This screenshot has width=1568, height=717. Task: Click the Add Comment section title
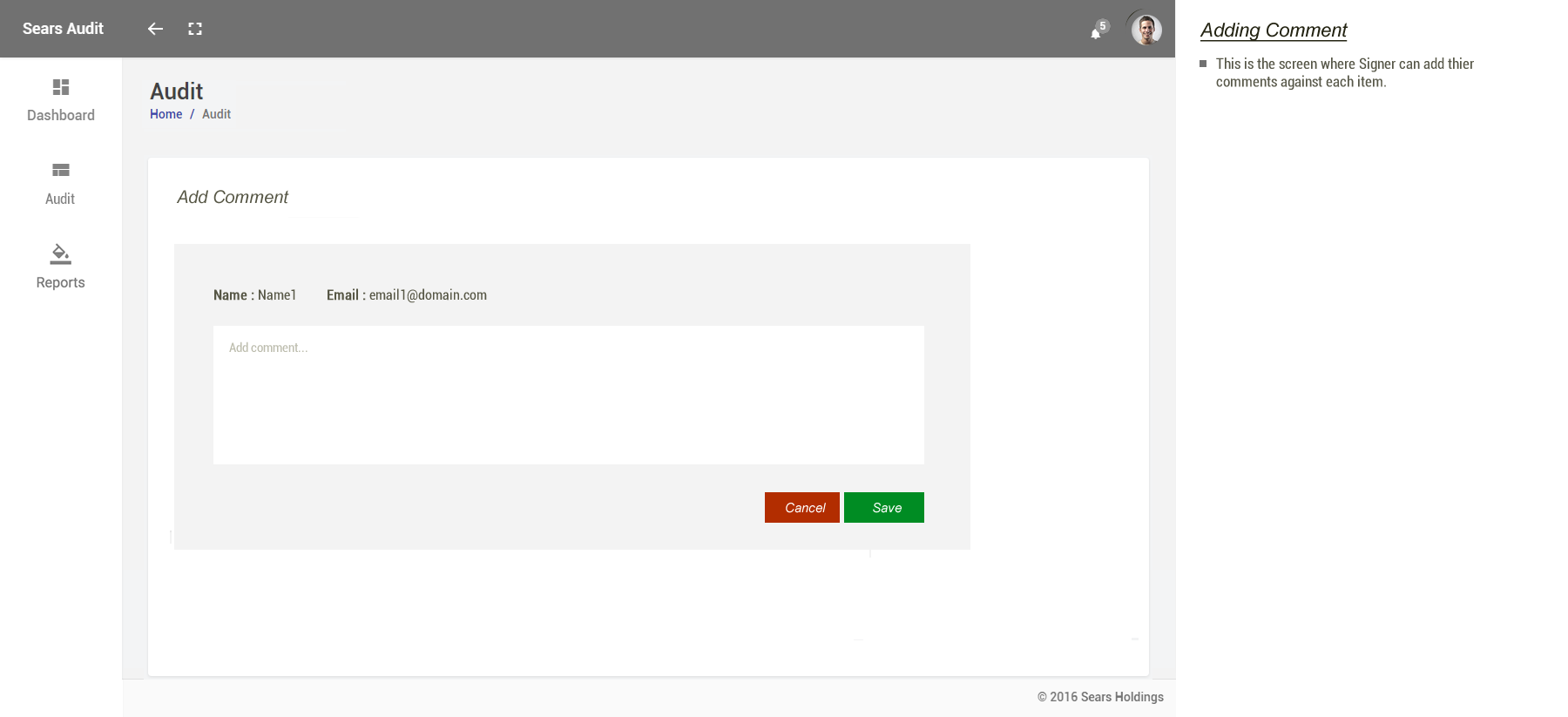tap(233, 198)
